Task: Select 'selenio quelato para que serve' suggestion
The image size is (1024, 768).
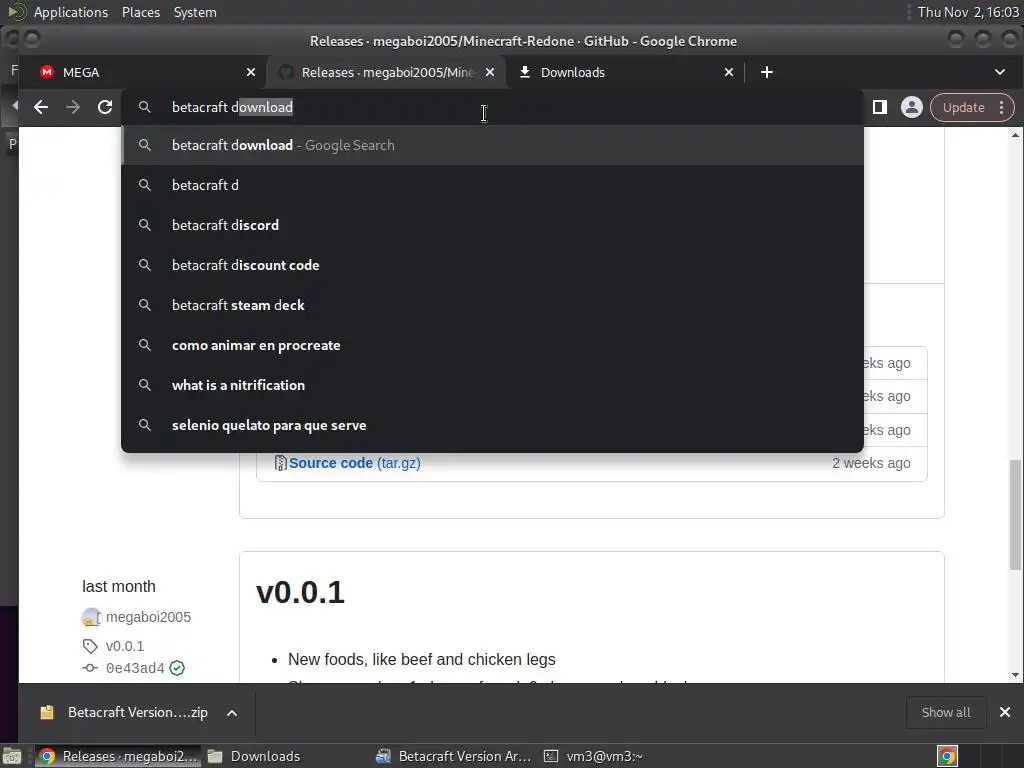Action: coord(492,425)
